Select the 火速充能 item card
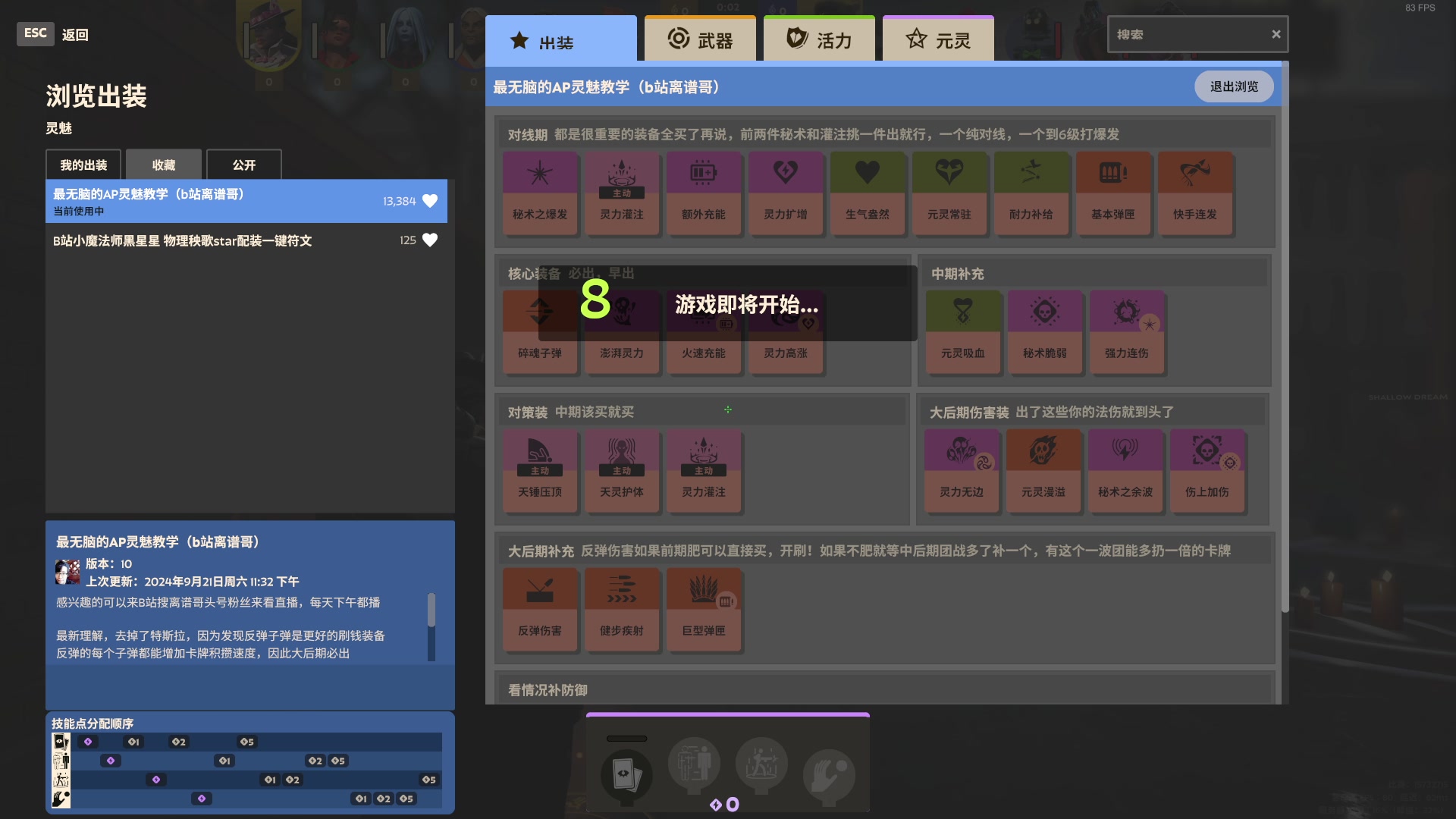The height and width of the screenshot is (819, 1456). pos(704,332)
